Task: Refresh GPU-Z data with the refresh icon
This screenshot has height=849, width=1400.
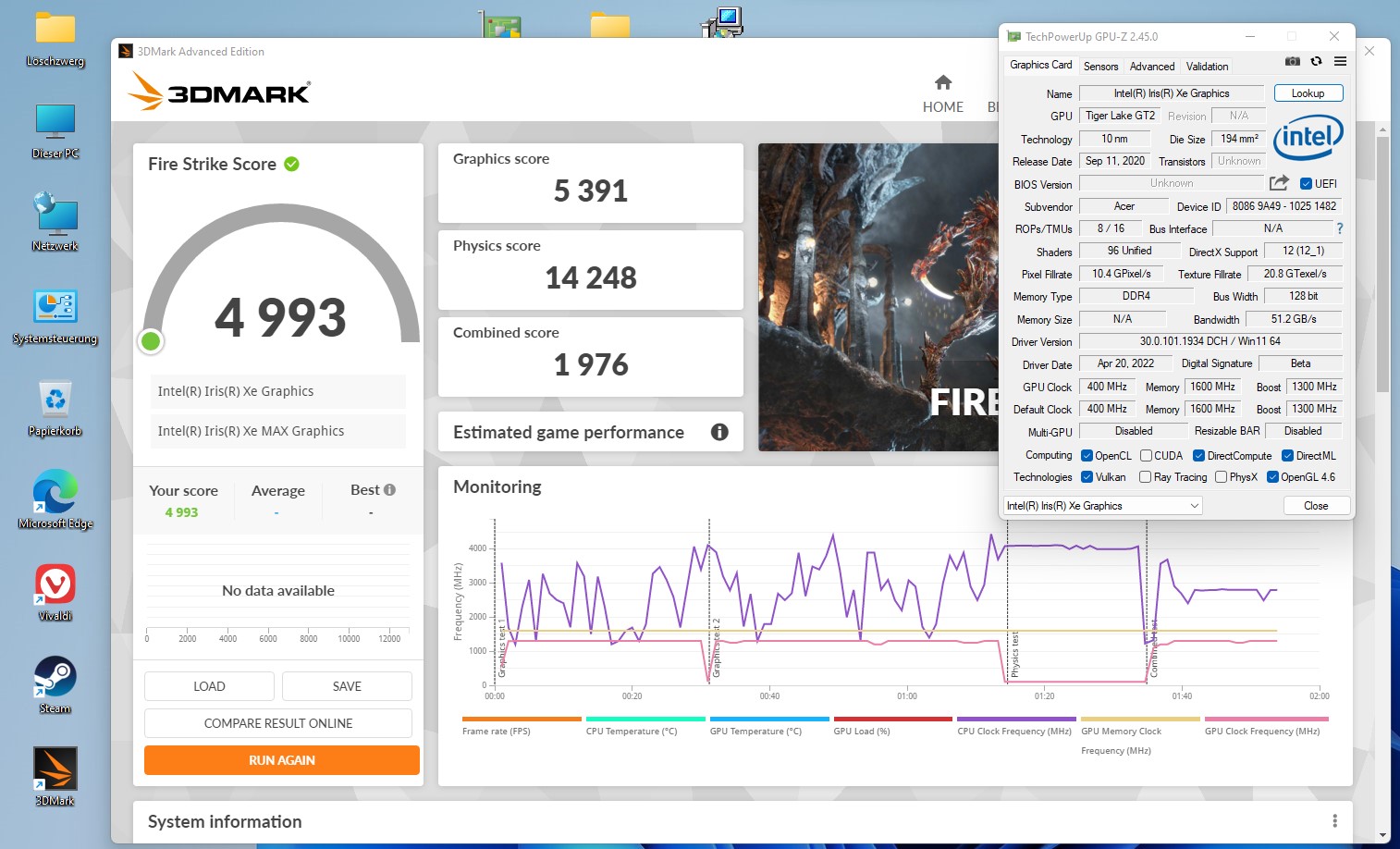Action: (1316, 61)
